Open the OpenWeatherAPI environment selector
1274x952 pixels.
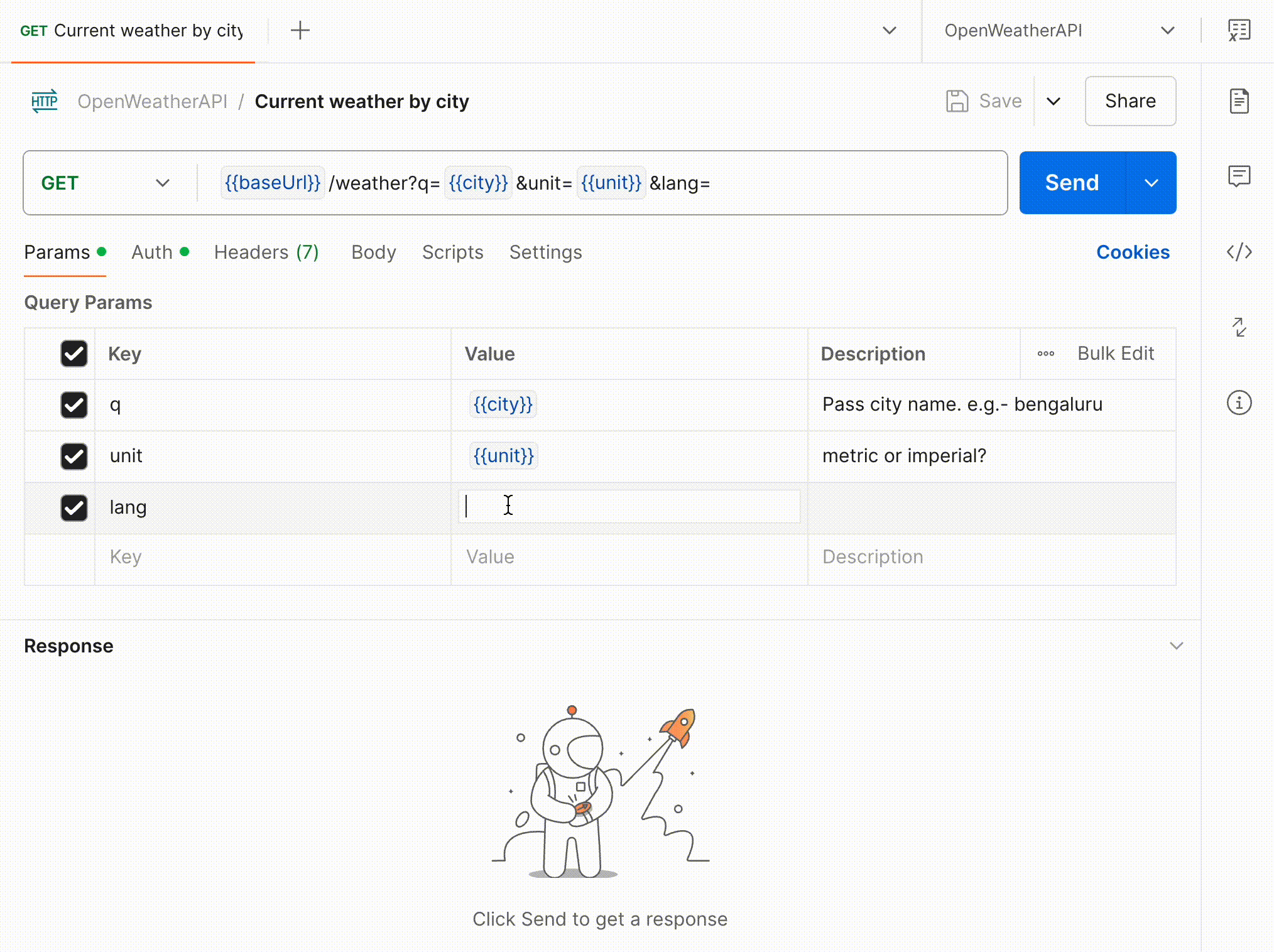tap(1056, 30)
